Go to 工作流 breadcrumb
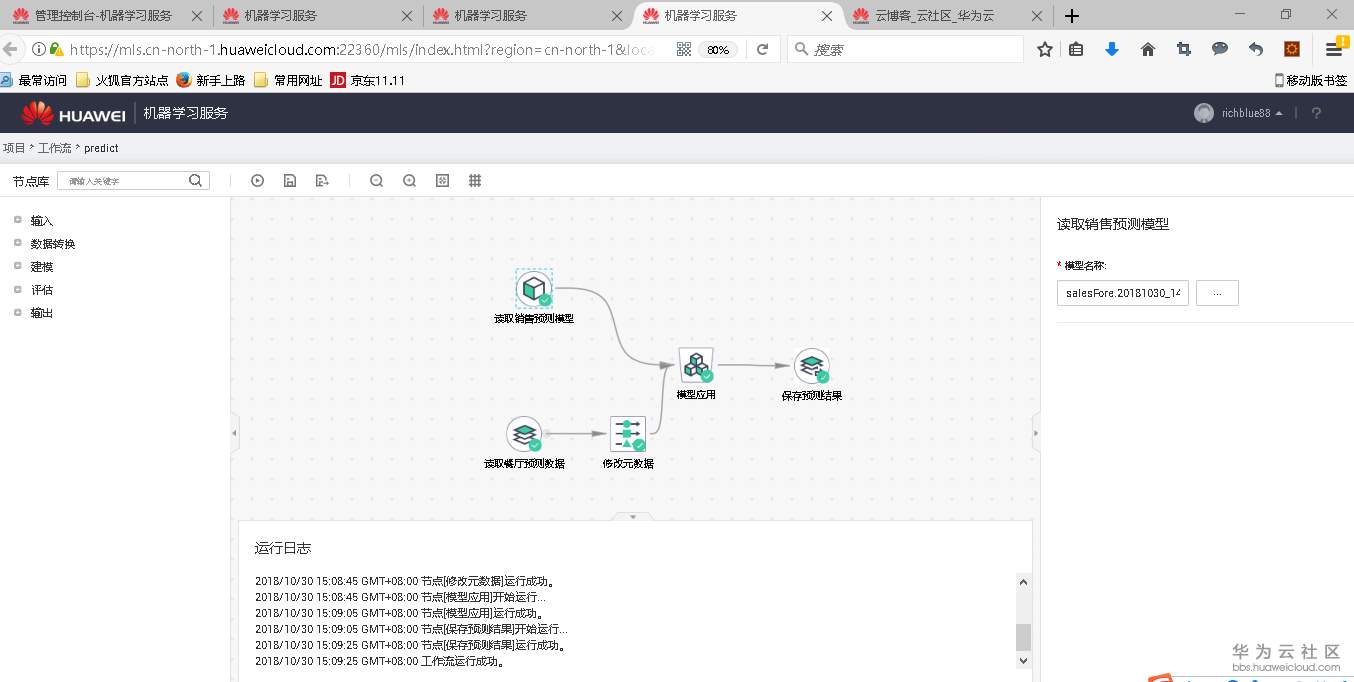 [x=54, y=148]
